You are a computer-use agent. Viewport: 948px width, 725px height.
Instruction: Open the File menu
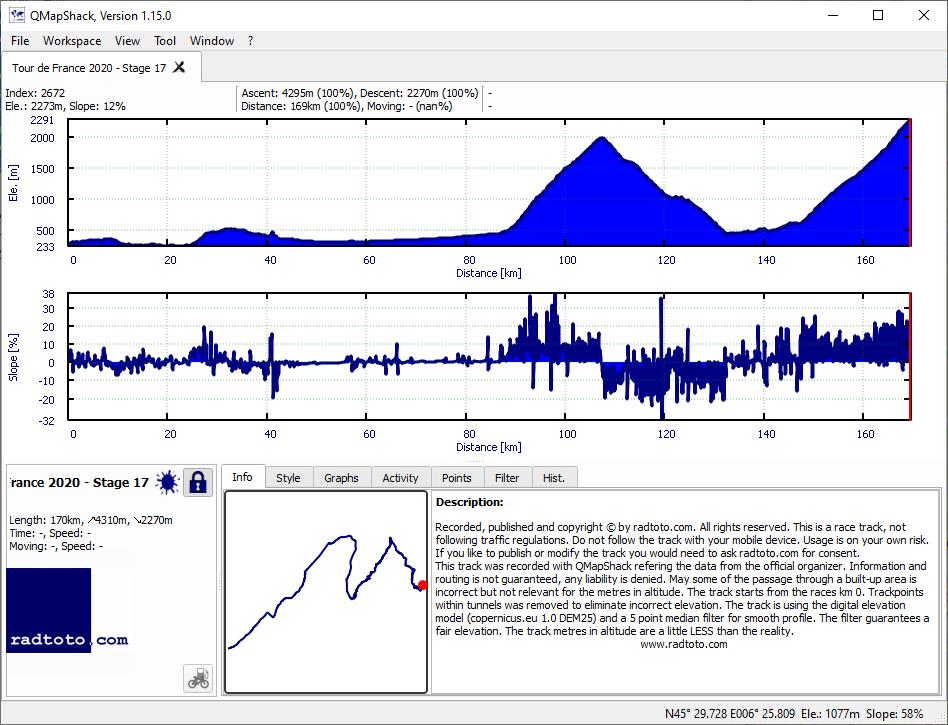tap(20, 41)
